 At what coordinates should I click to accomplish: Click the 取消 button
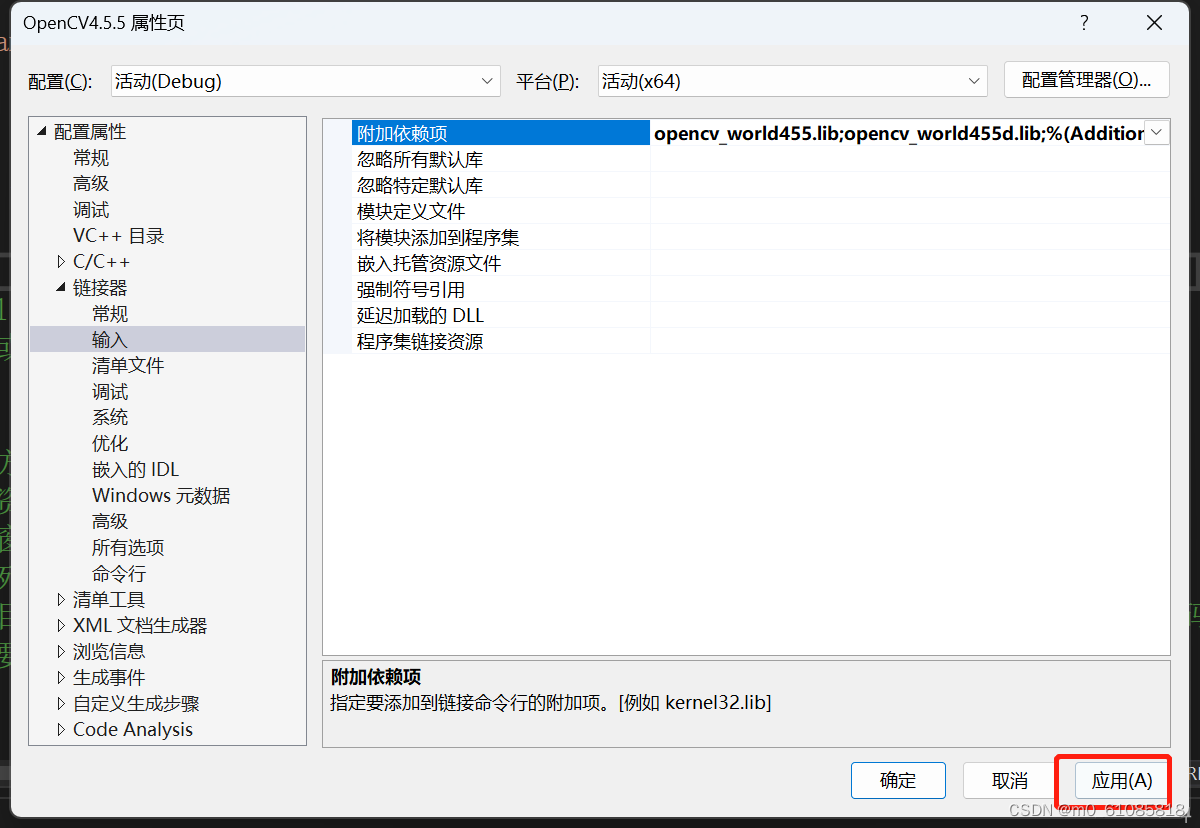point(1010,780)
